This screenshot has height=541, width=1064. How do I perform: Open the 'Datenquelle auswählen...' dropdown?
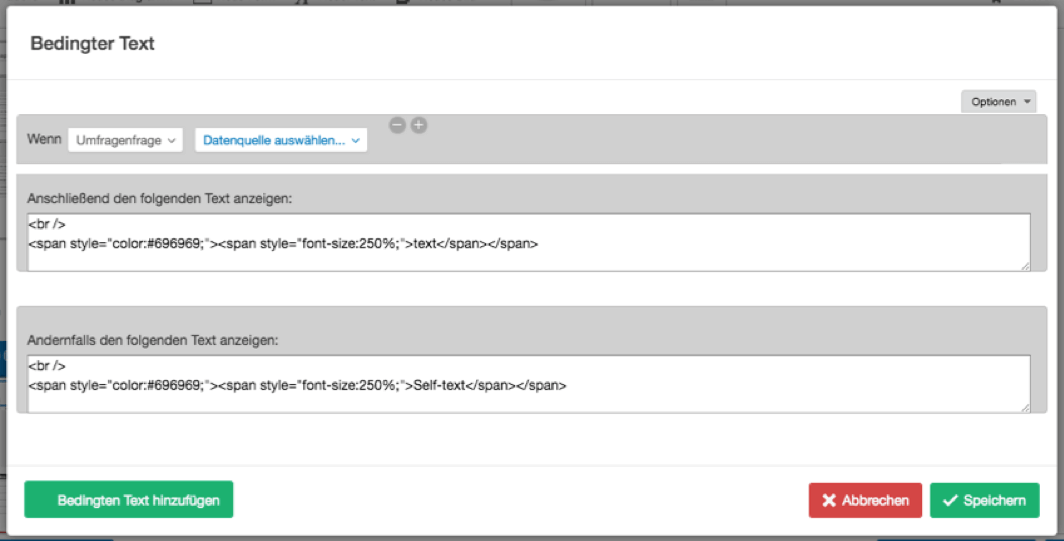point(281,141)
